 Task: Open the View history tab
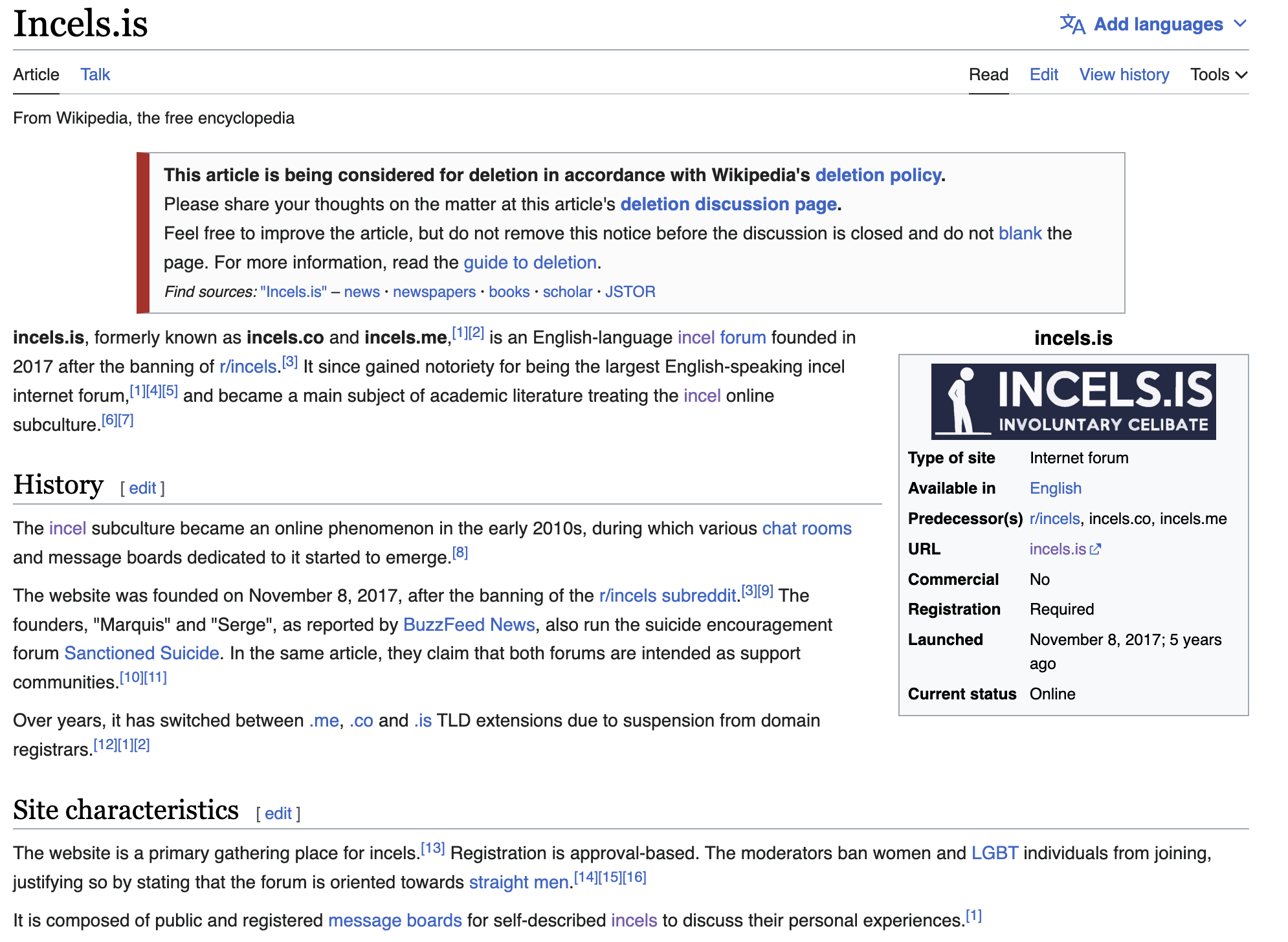[x=1124, y=74]
